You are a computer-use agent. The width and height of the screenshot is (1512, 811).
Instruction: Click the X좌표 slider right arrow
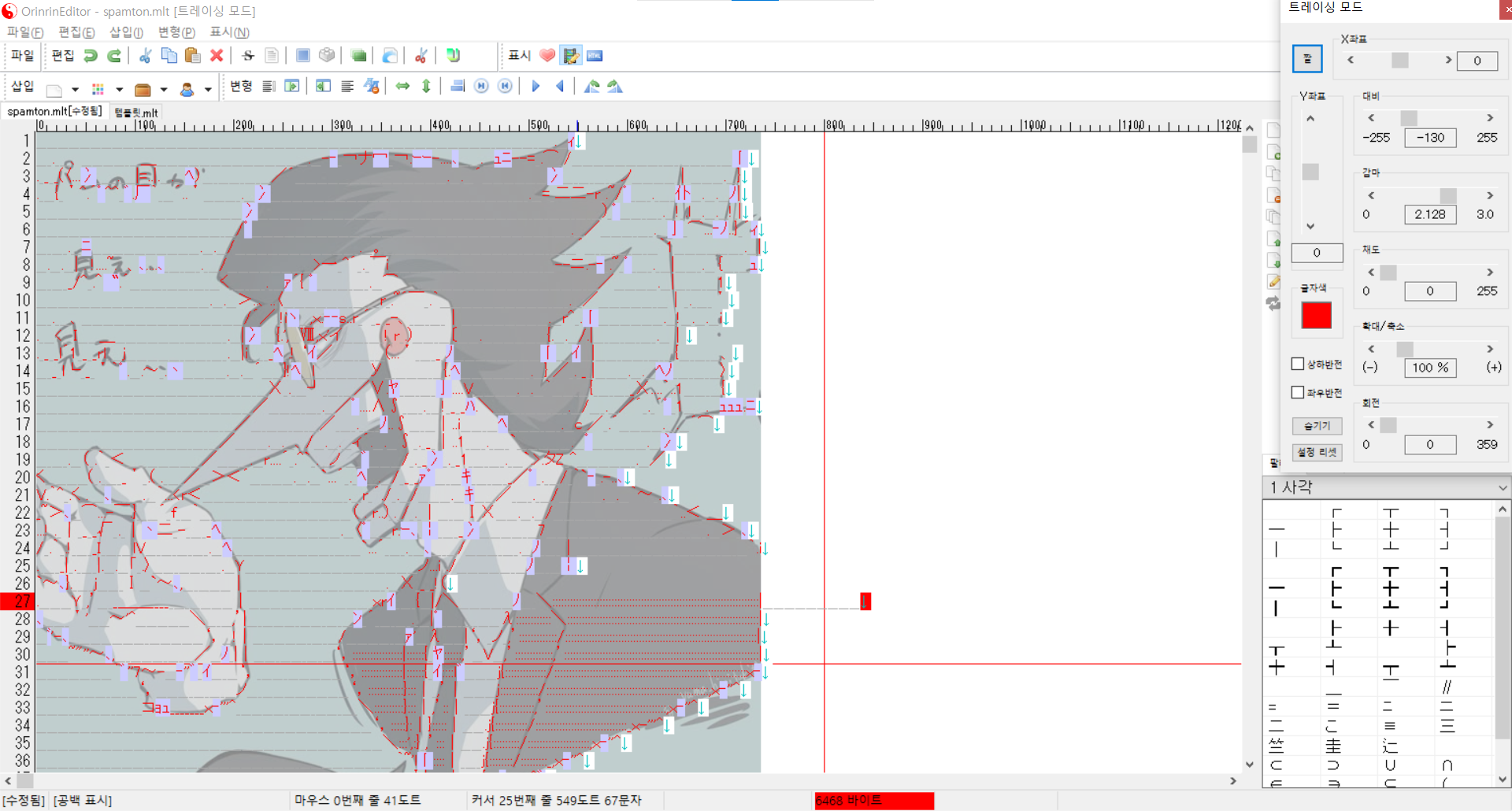1447,60
